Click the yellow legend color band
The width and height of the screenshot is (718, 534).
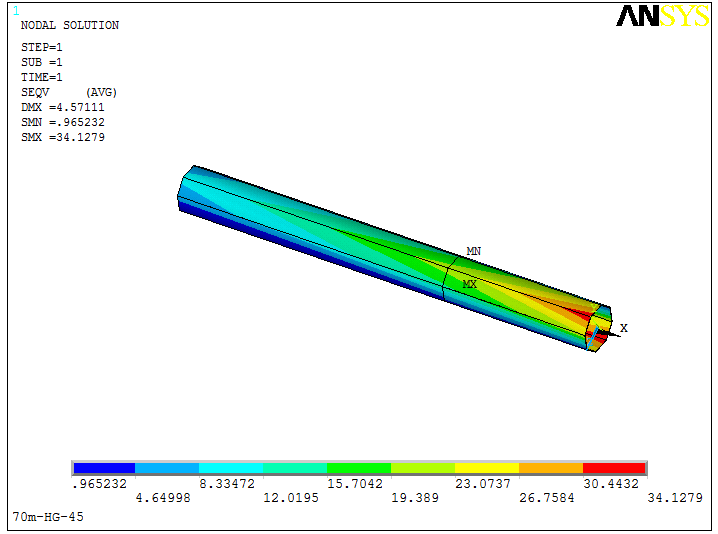click(x=487, y=468)
